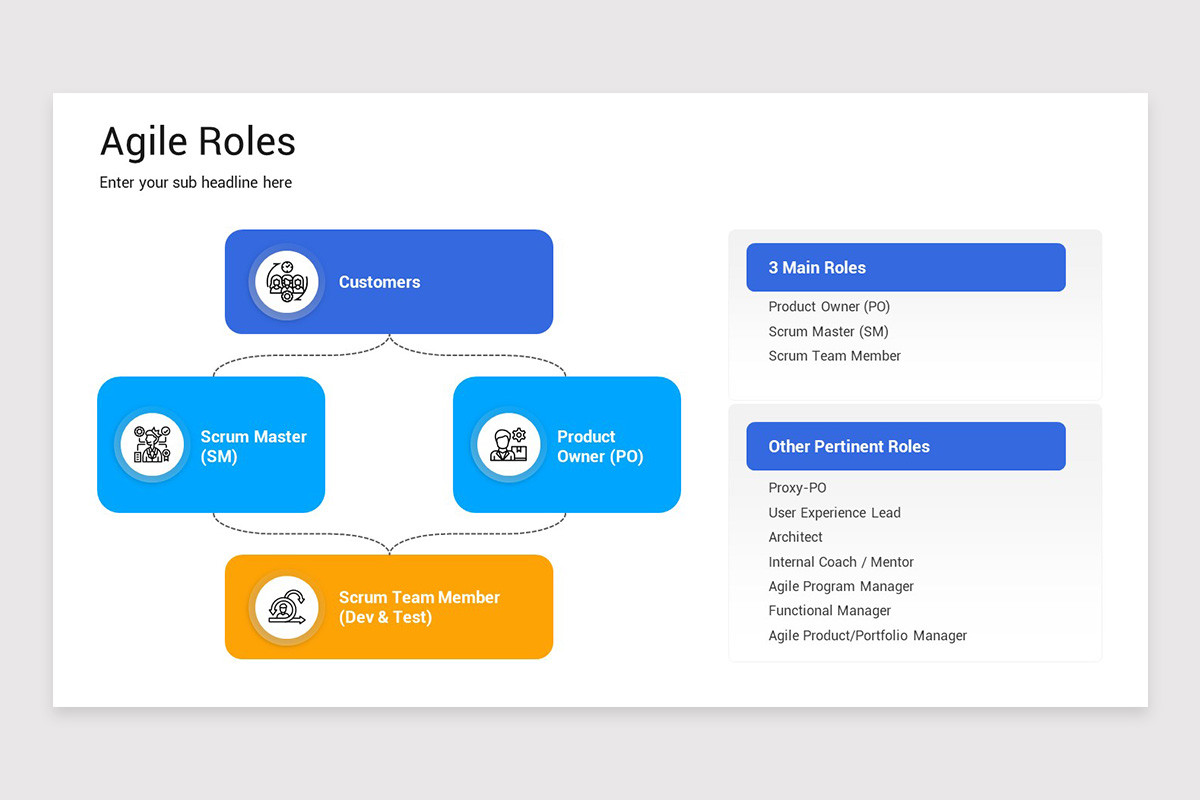
Task: Click the Proxy-PO list item
Action: click(797, 487)
